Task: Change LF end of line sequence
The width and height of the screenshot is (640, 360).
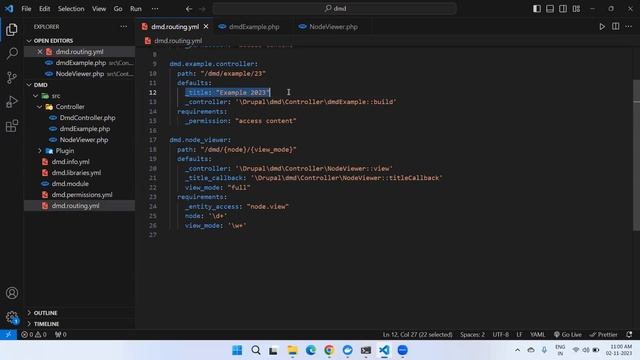Action: (519, 334)
